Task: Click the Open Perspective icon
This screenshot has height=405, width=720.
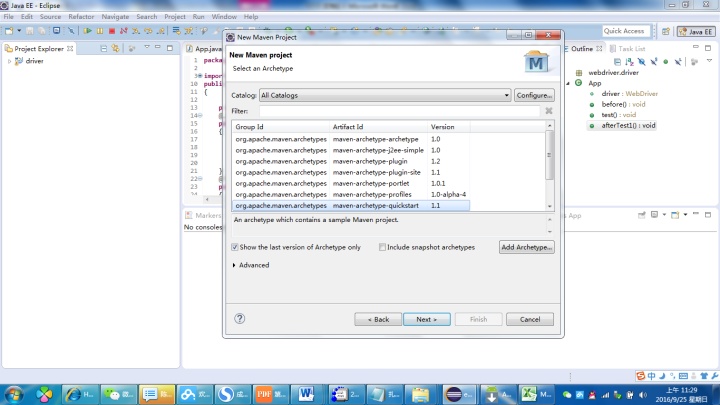Action: 666,31
